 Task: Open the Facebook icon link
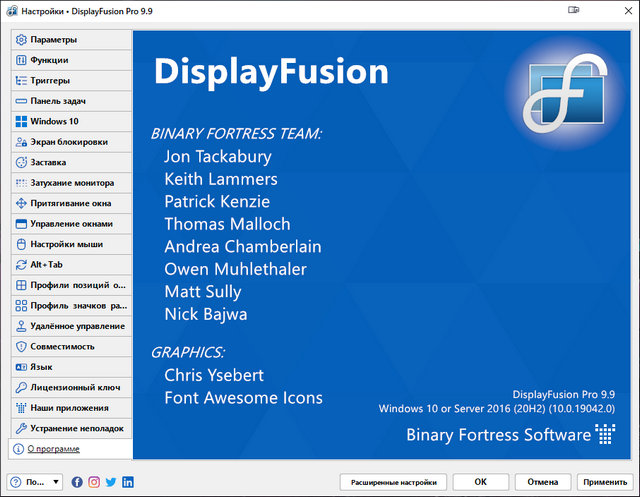[x=78, y=482]
